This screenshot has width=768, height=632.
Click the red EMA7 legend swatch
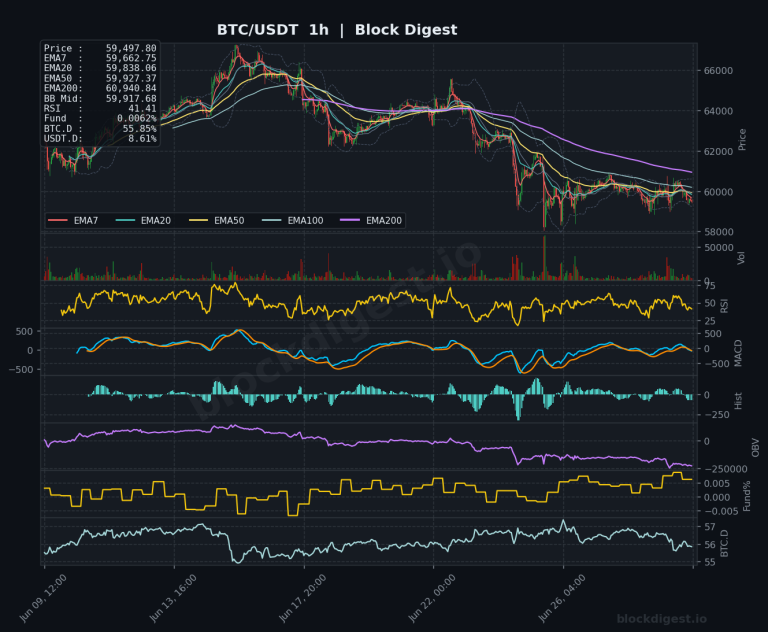57,220
